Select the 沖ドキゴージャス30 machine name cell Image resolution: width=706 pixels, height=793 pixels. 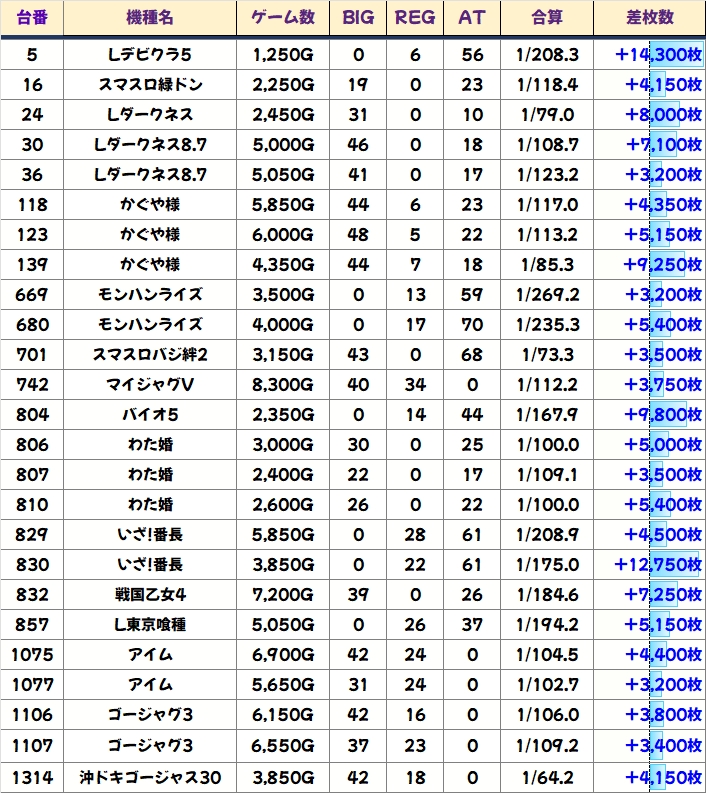coord(150,777)
